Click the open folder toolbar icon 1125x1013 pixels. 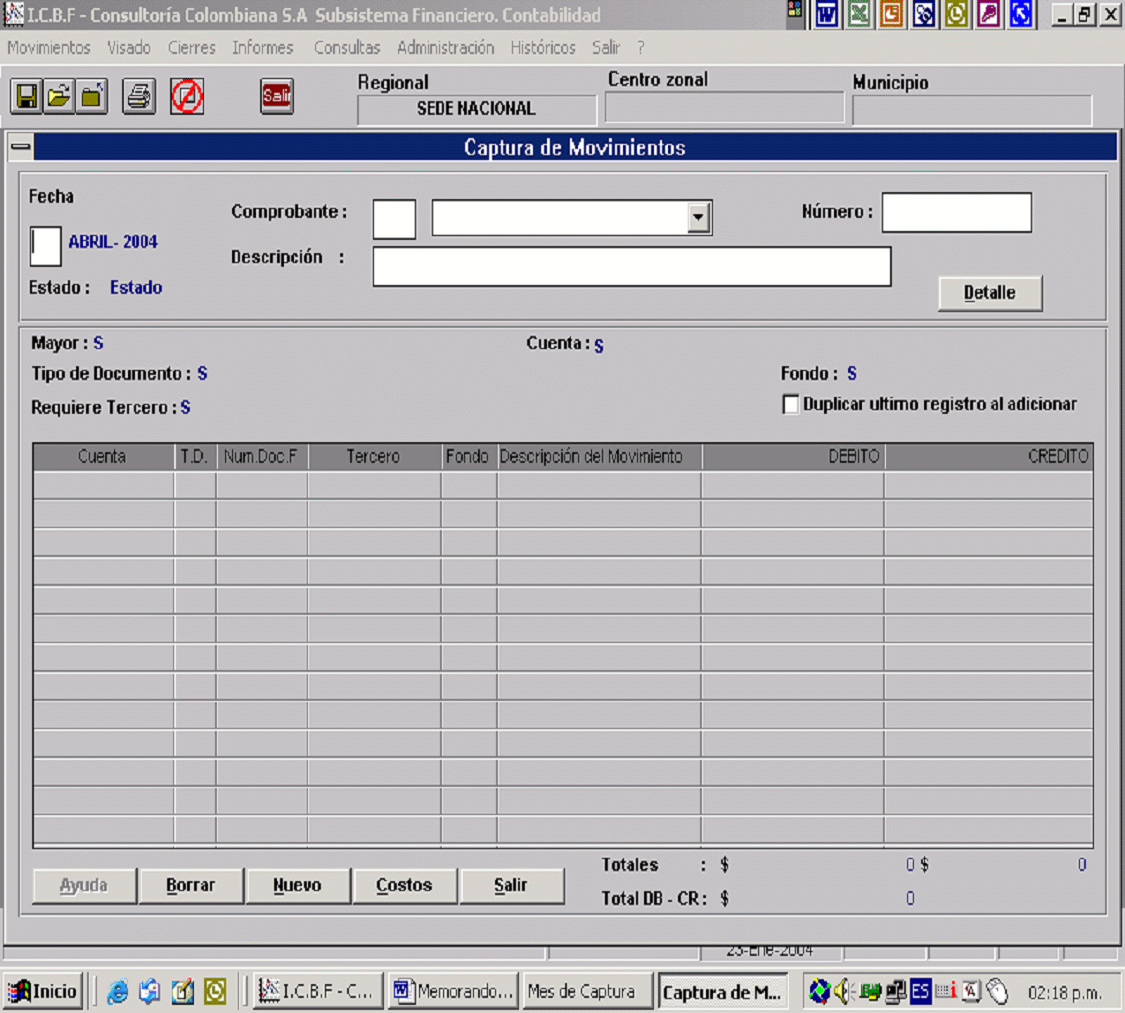coord(59,97)
